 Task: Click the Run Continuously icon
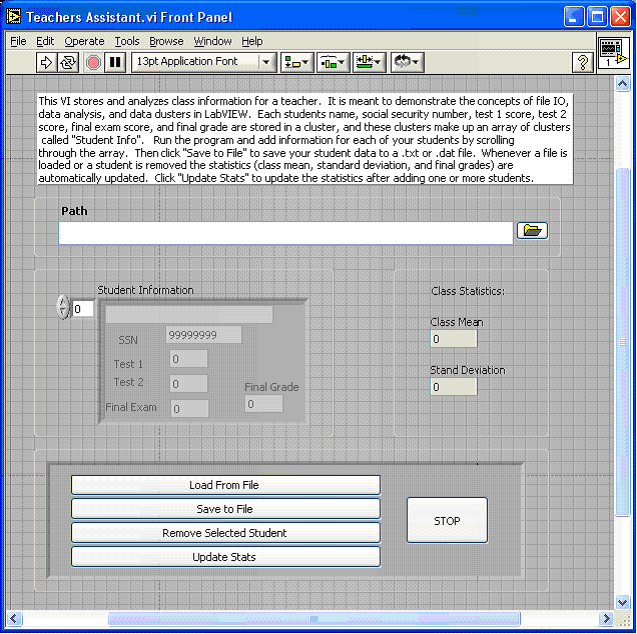pyautogui.click(x=68, y=62)
